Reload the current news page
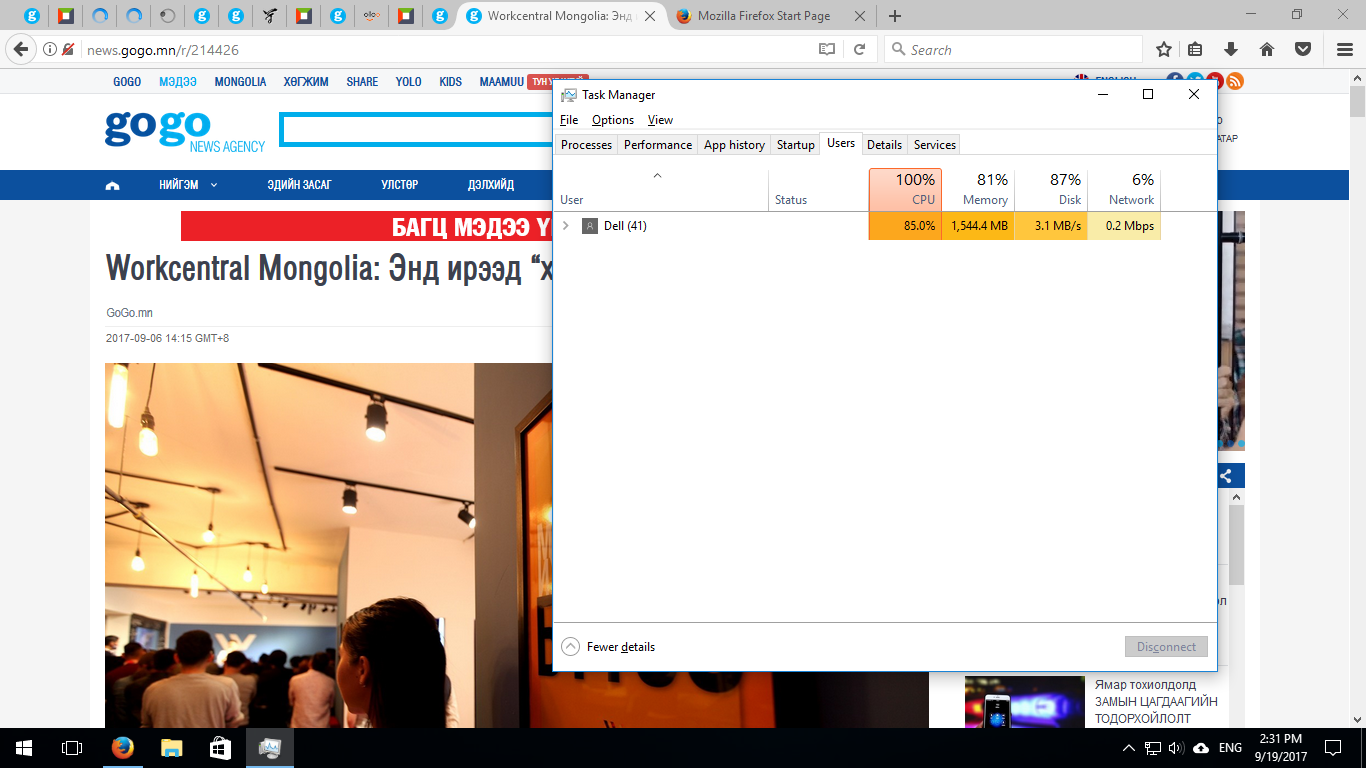The width and height of the screenshot is (1366, 768). coord(862,49)
